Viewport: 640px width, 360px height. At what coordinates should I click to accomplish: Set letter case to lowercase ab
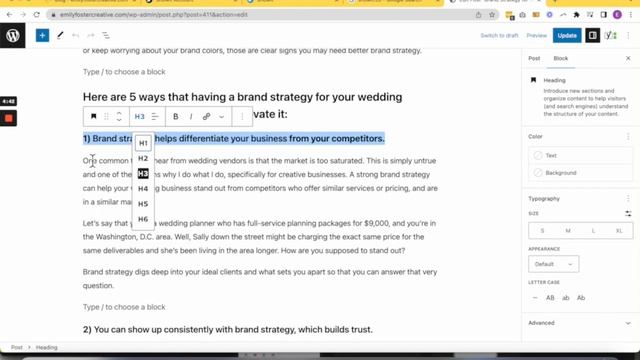click(x=566, y=298)
